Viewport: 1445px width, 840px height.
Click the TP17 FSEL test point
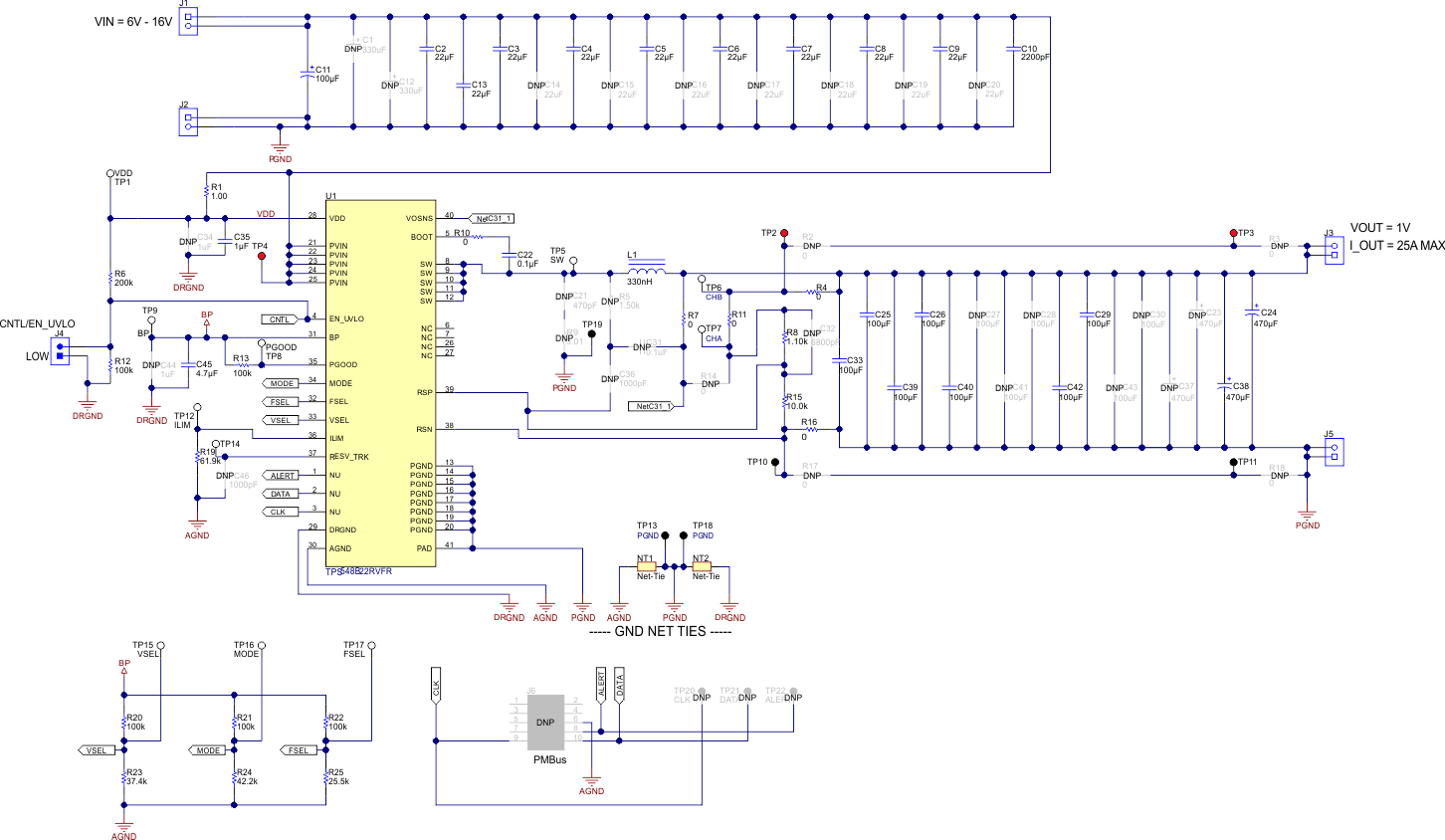370,645
